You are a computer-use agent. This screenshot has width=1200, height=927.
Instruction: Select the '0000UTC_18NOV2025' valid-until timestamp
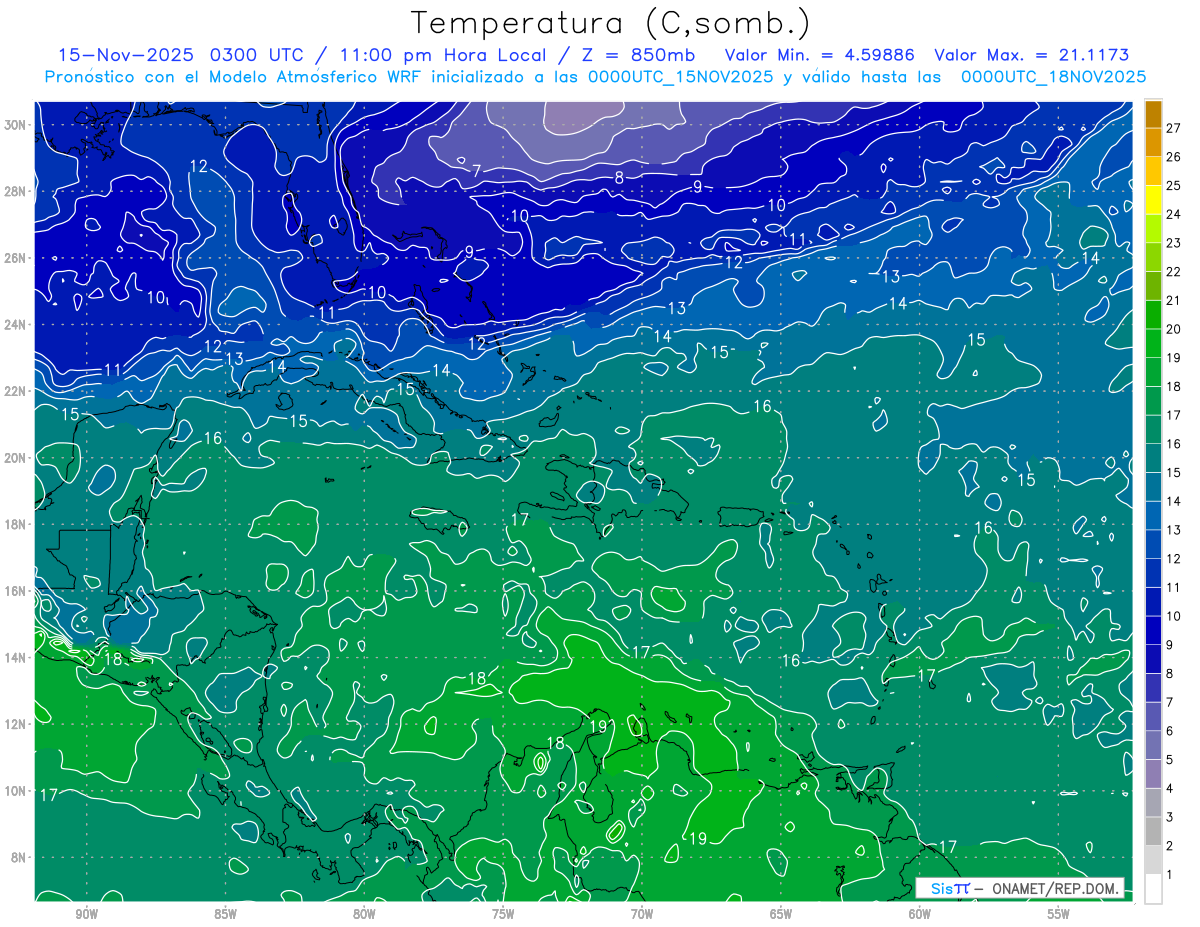click(1054, 77)
